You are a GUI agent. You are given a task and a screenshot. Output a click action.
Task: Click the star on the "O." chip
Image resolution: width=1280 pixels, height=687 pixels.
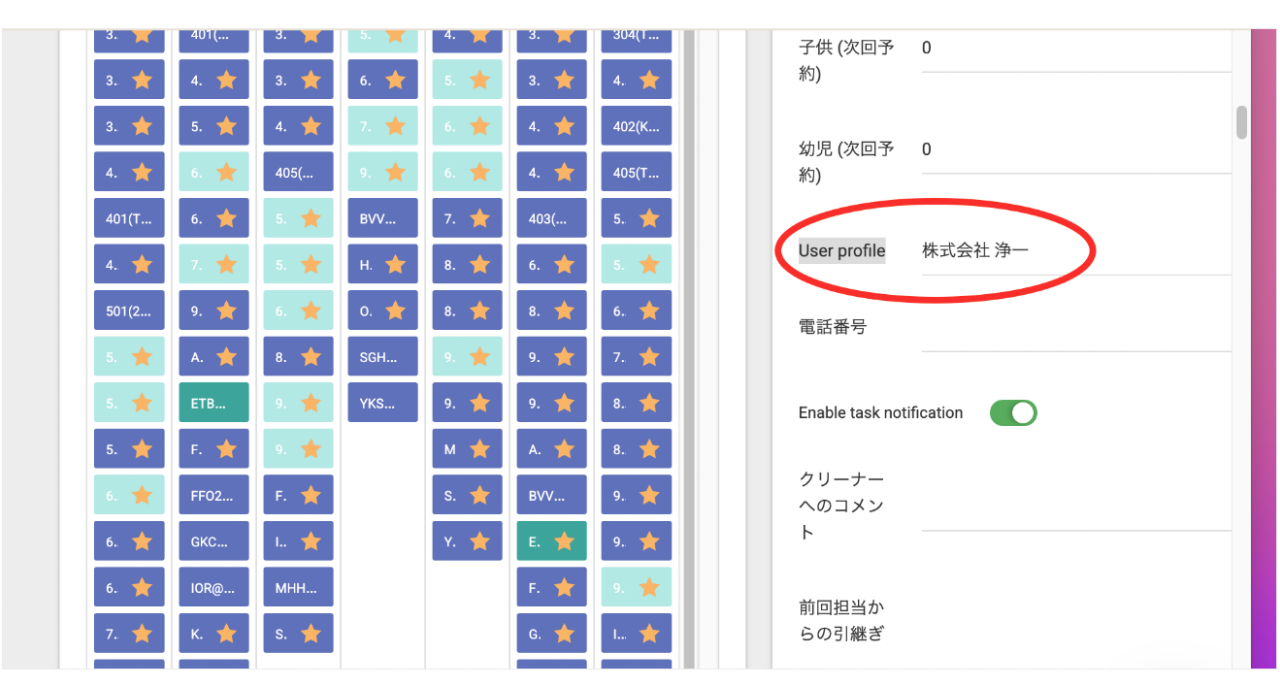pos(395,311)
